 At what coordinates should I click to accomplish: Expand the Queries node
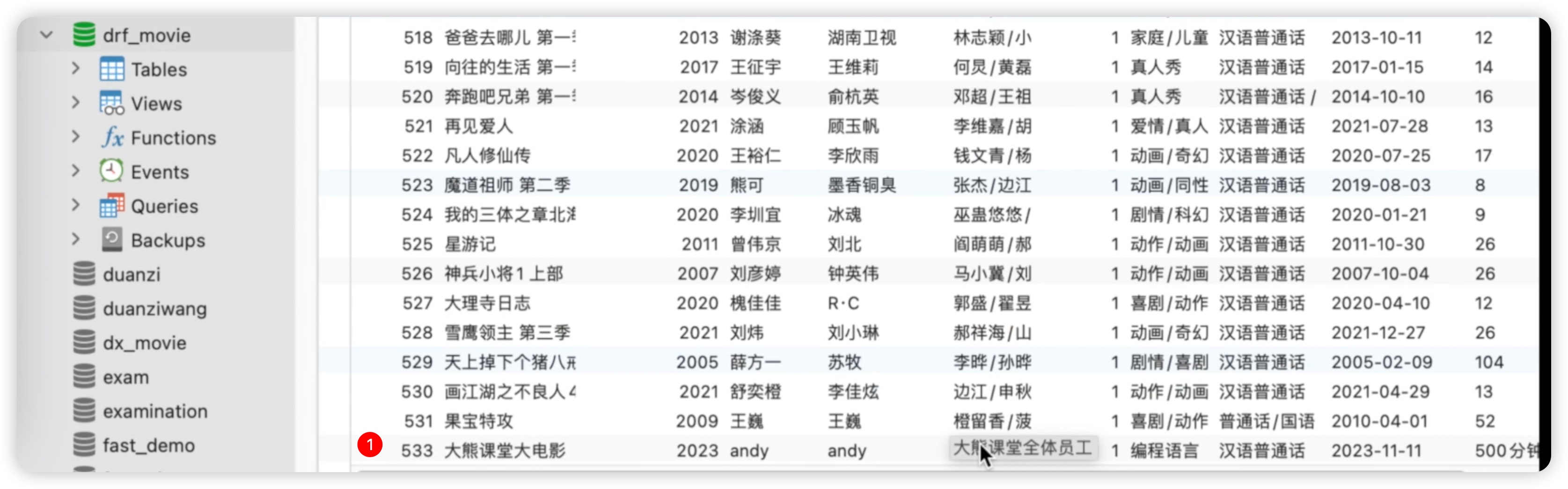tap(75, 205)
